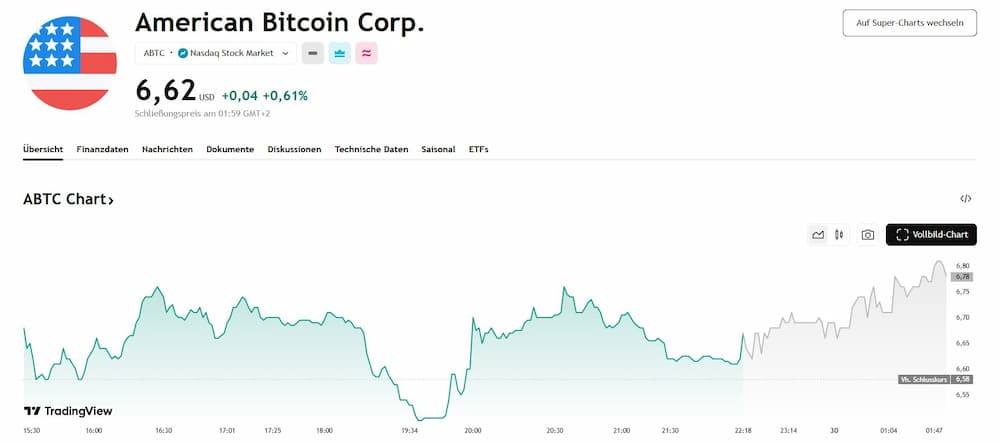Image resolution: width=1000 pixels, height=443 pixels.
Task: Click the Vh. Schlusskurs 6,58 price marker
Action: coord(936,380)
